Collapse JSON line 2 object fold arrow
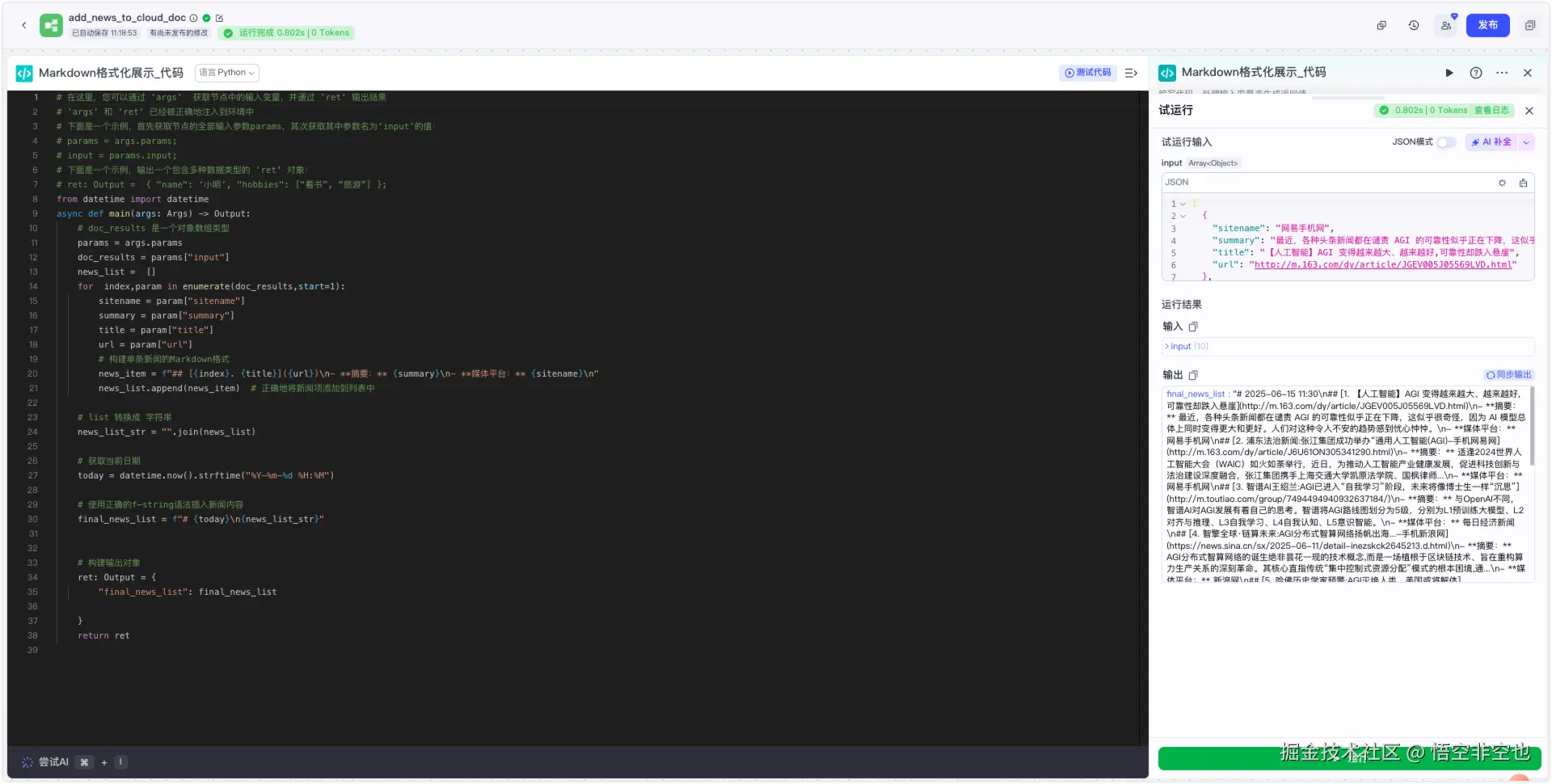The width and height of the screenshot is (1552, 784). coord(1183,217)
